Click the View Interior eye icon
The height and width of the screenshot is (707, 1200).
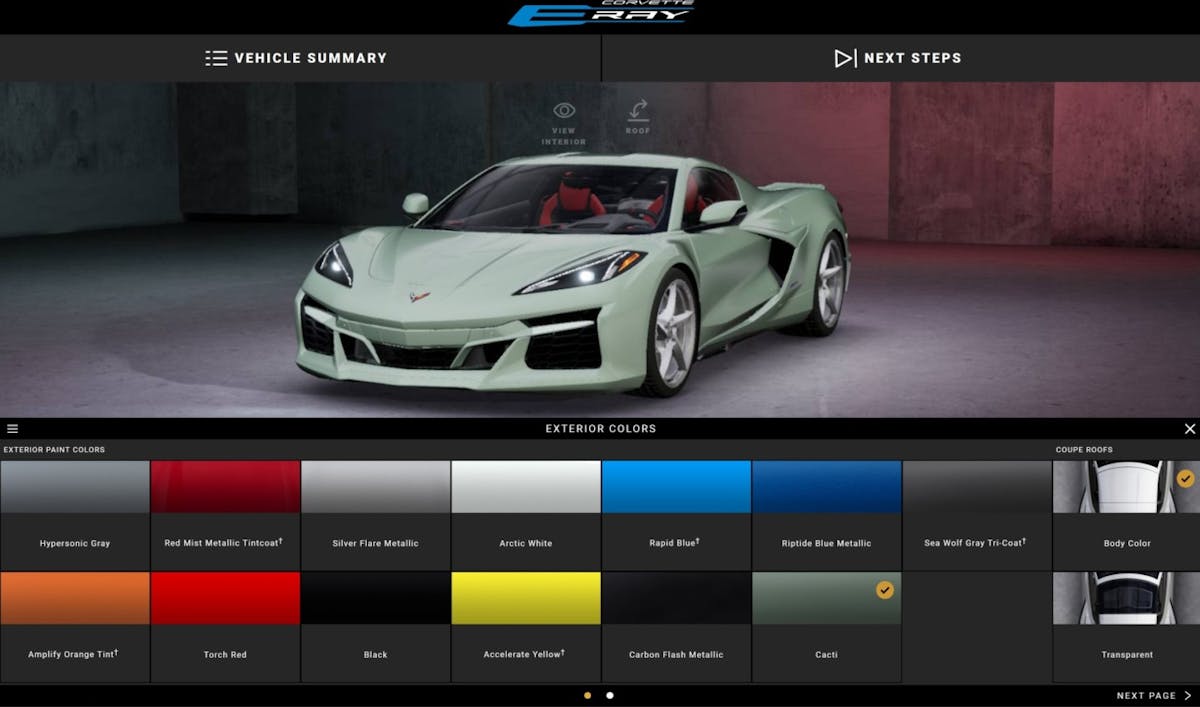point(564,111)
